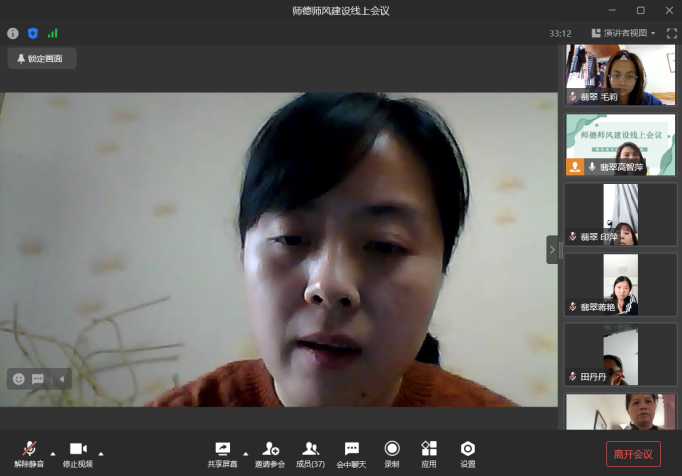Click the 锁定画面 pin button
Image resolution: width=682 pixels, height=476 pixels.
coord(42,58)
